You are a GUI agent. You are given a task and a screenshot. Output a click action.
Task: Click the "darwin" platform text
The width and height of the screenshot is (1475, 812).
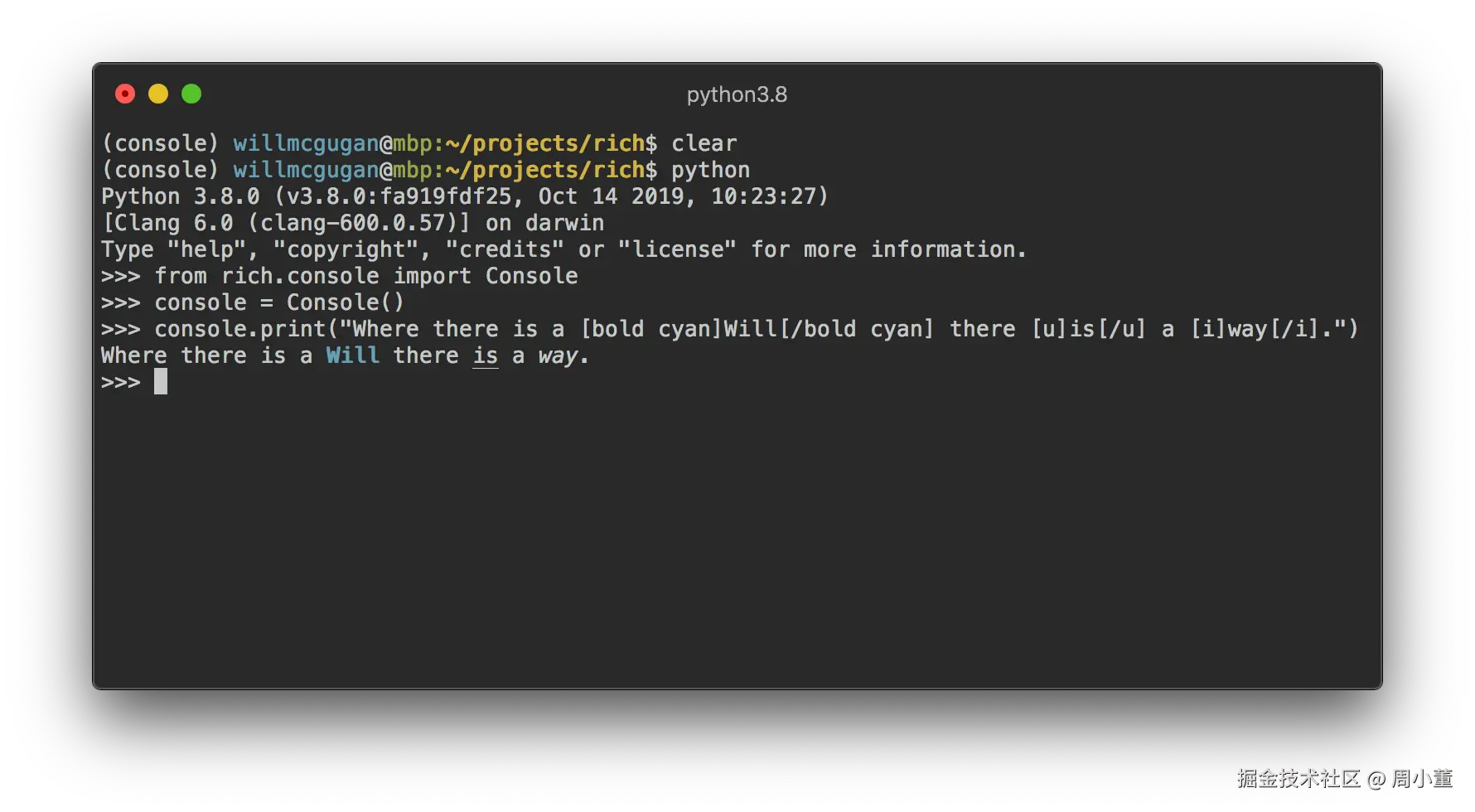(564, 223)
